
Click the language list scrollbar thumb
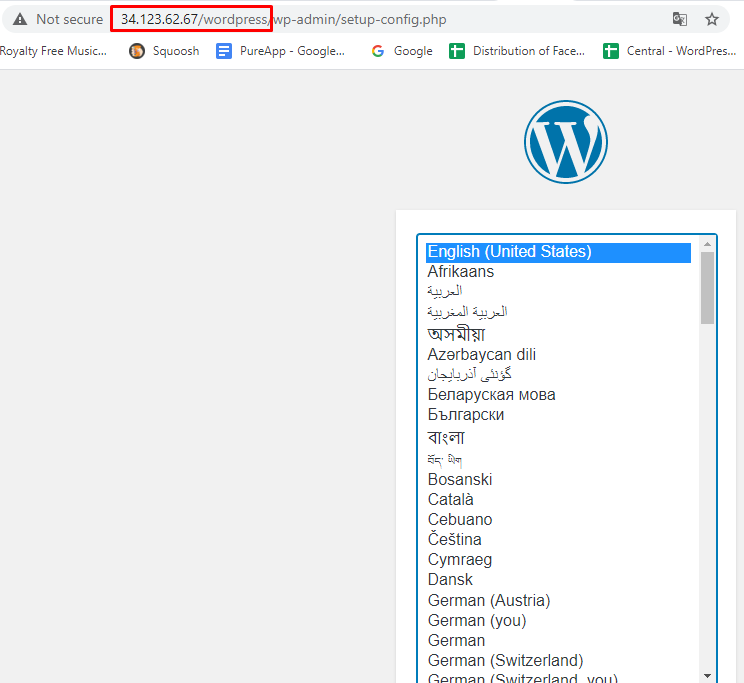(x=707, y=288)
